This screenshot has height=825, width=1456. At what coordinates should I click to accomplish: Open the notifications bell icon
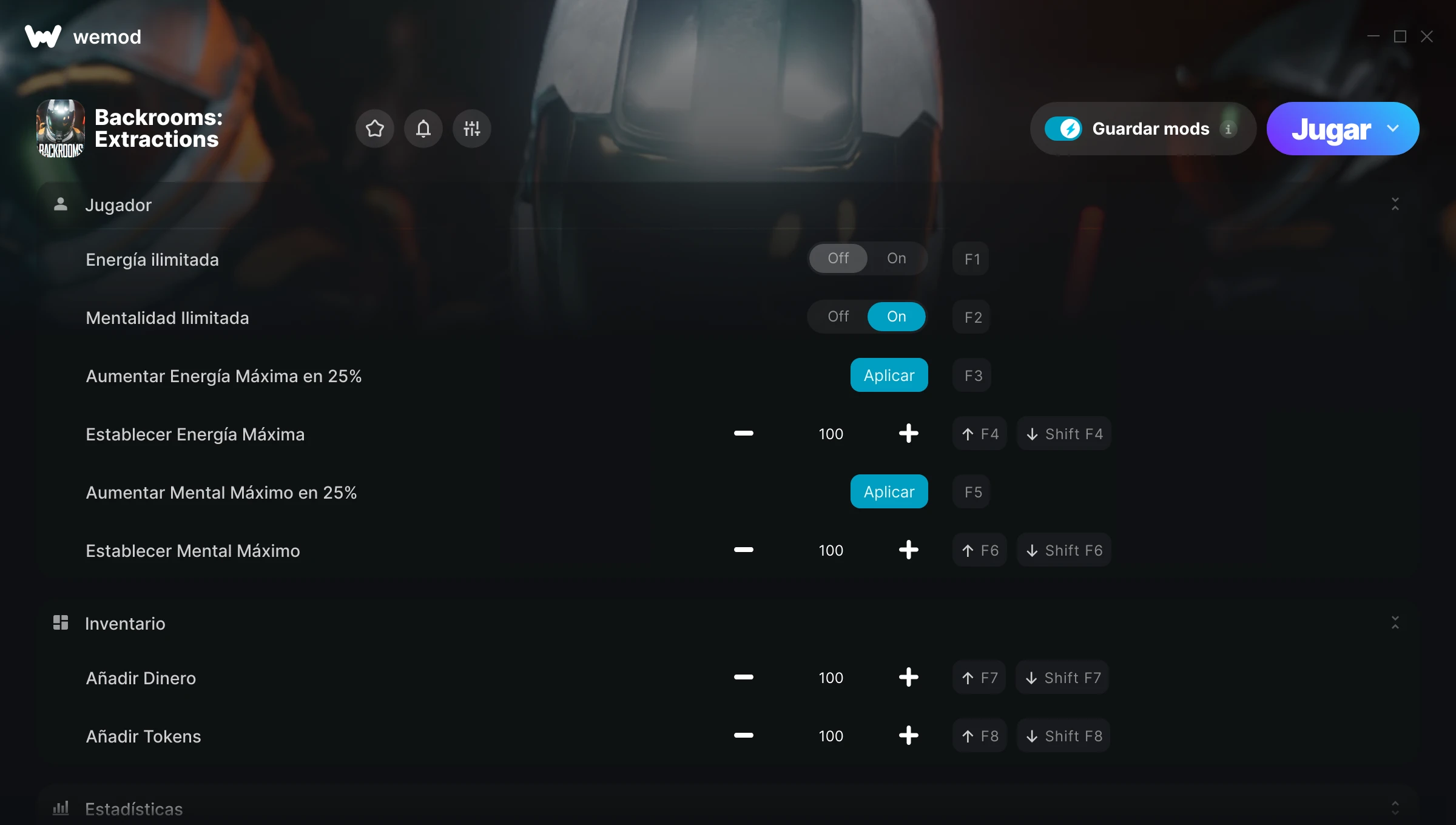[x=423, y=129]
